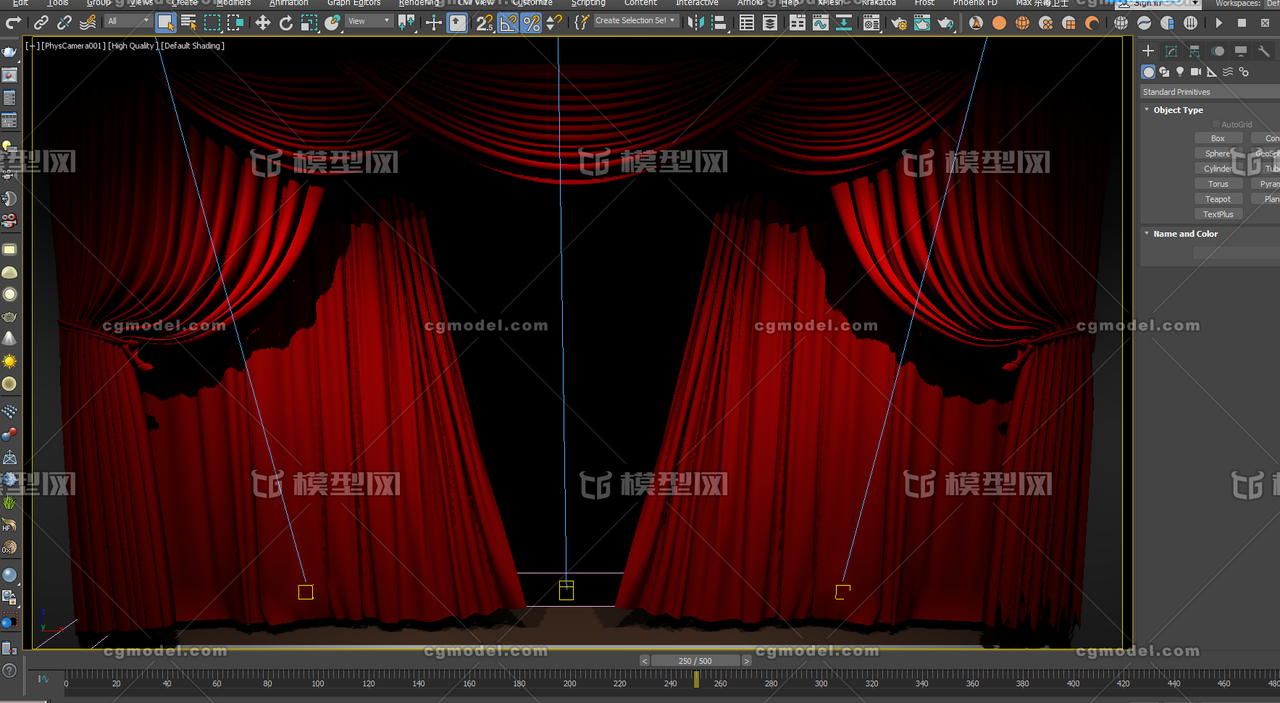Open the Modifiers menu

(x=233, y=3)
